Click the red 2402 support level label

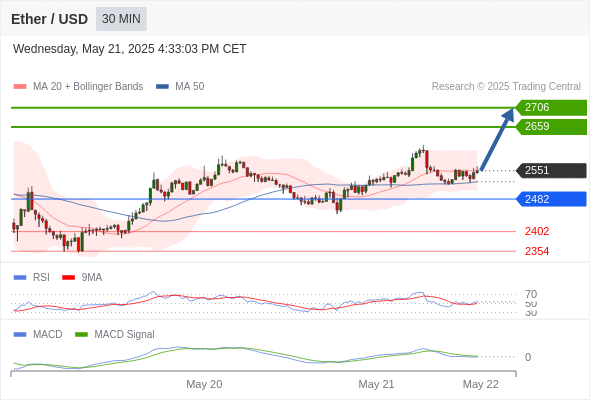(537, 231)
